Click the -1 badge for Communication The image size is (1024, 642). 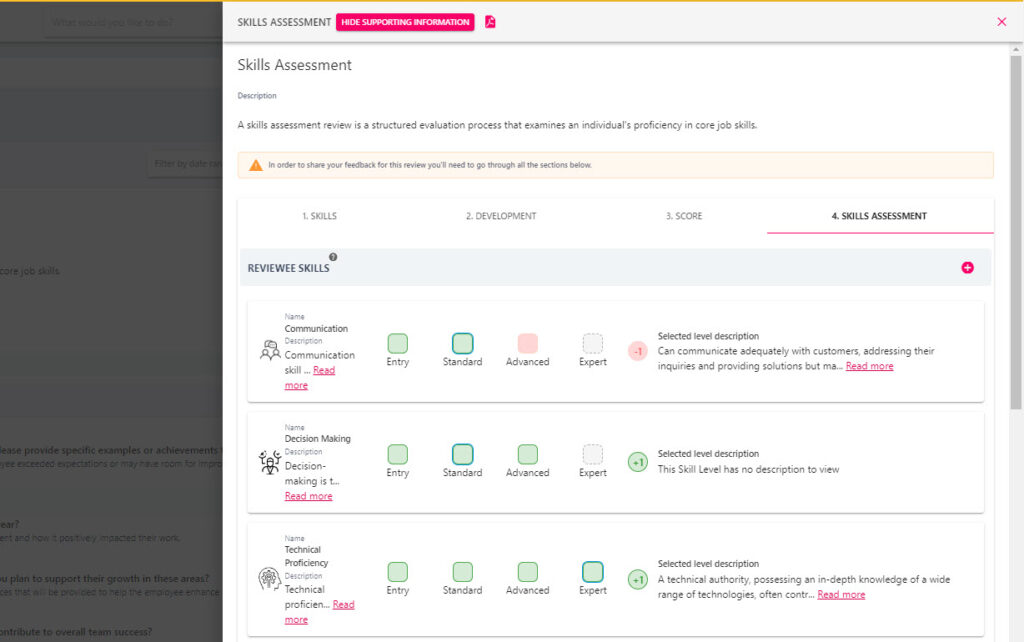(x=637, y=351)
